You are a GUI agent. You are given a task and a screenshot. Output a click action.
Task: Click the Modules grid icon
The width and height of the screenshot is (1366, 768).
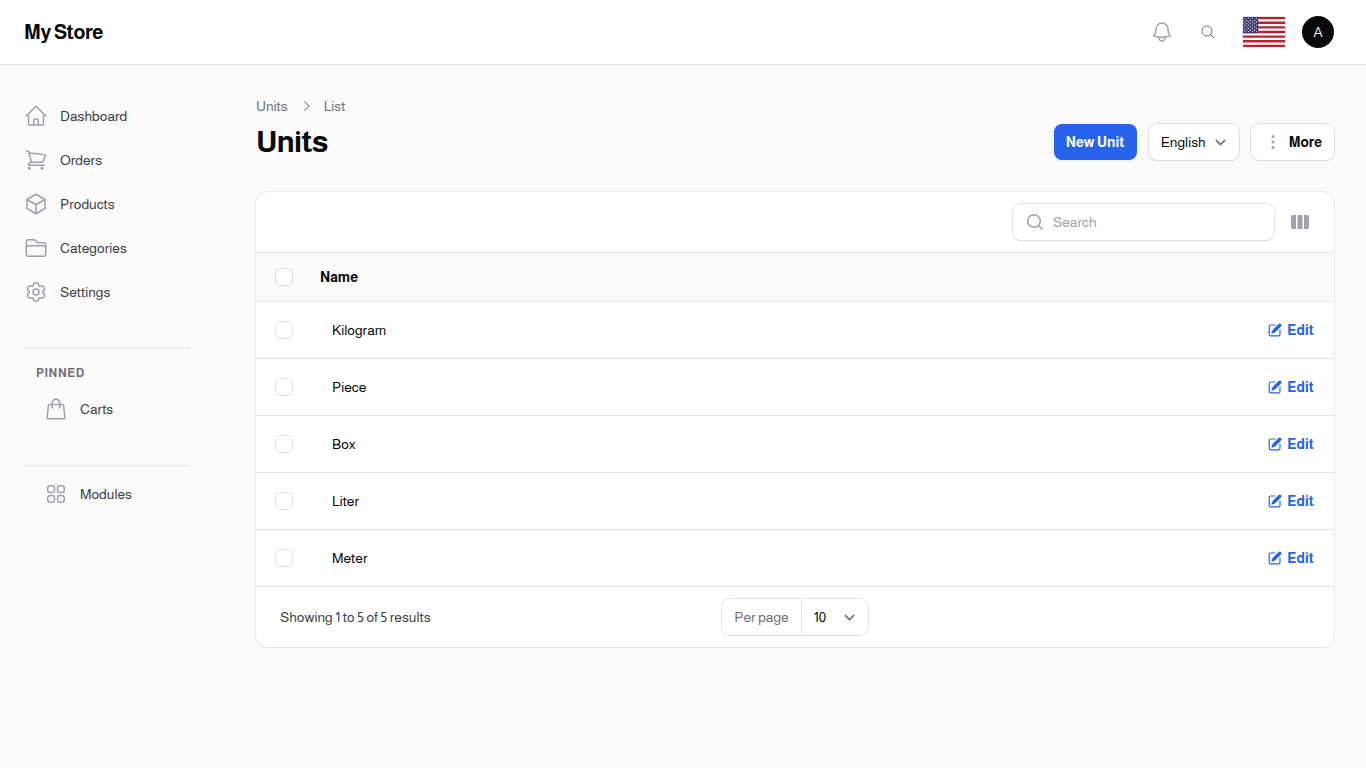click(x=56, y=494)
